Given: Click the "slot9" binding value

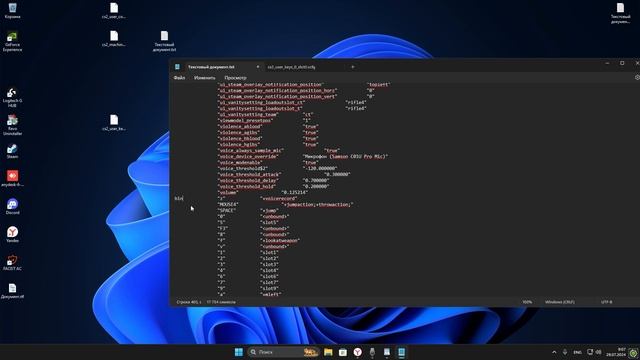Looking at the screenshot, I should [x=269, y=288].
